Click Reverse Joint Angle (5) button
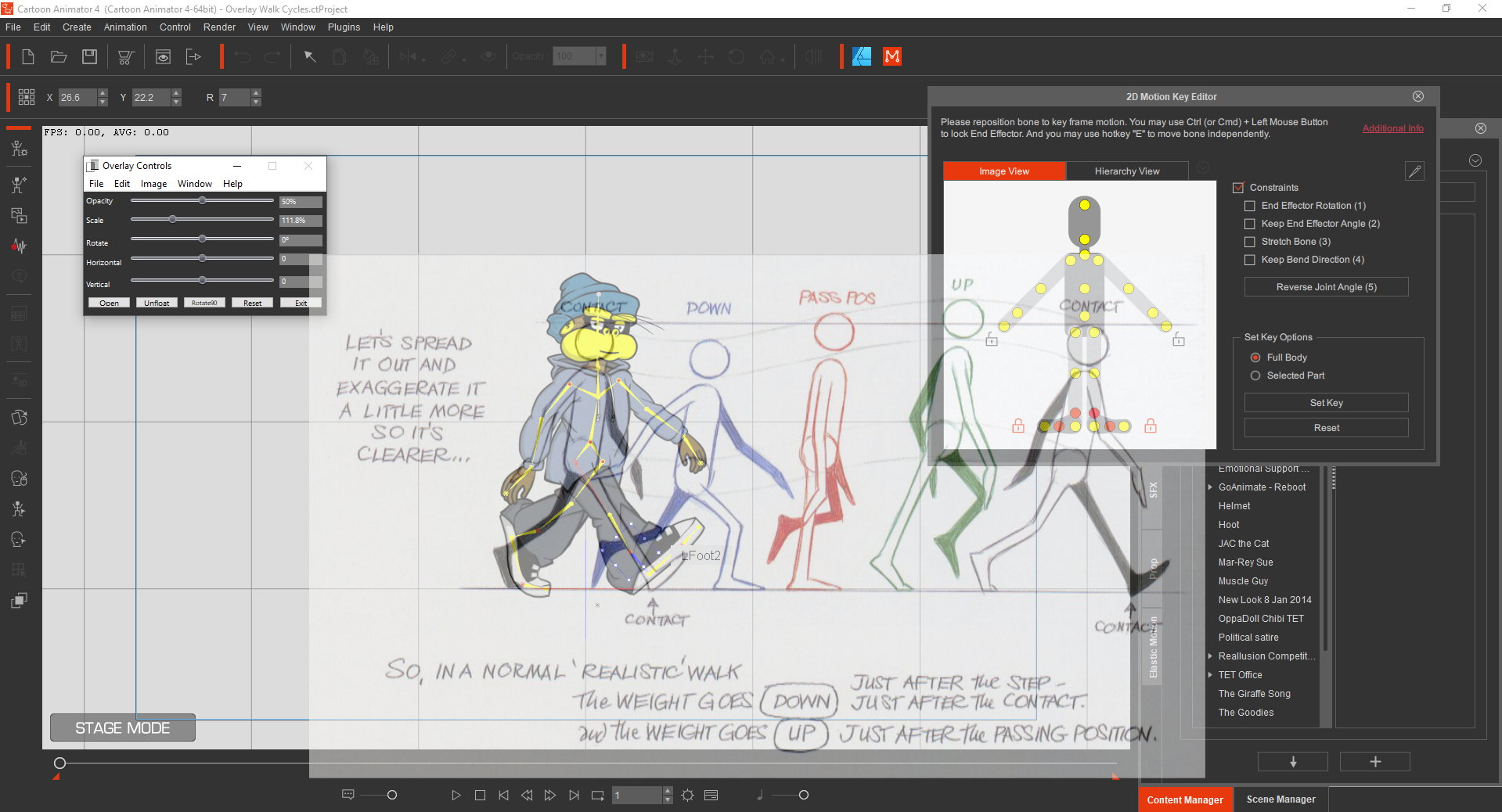 (1326, 287)
